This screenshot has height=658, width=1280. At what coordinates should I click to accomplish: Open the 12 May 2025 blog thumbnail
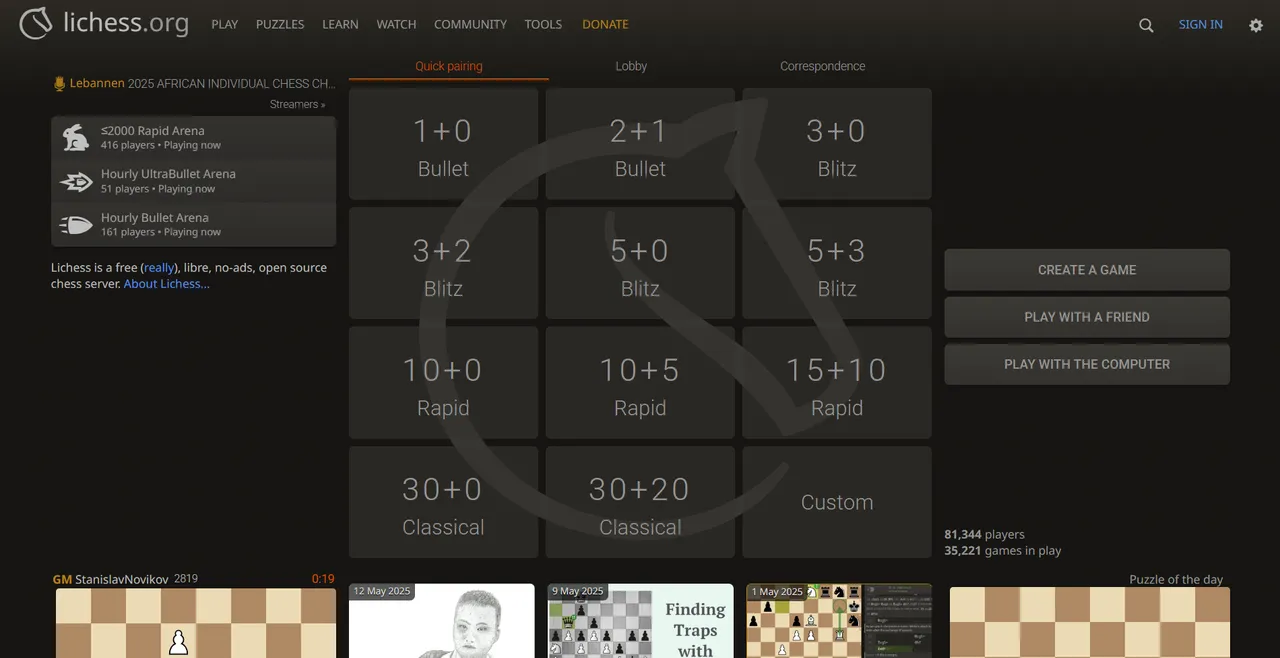click(x=442, y=621)
